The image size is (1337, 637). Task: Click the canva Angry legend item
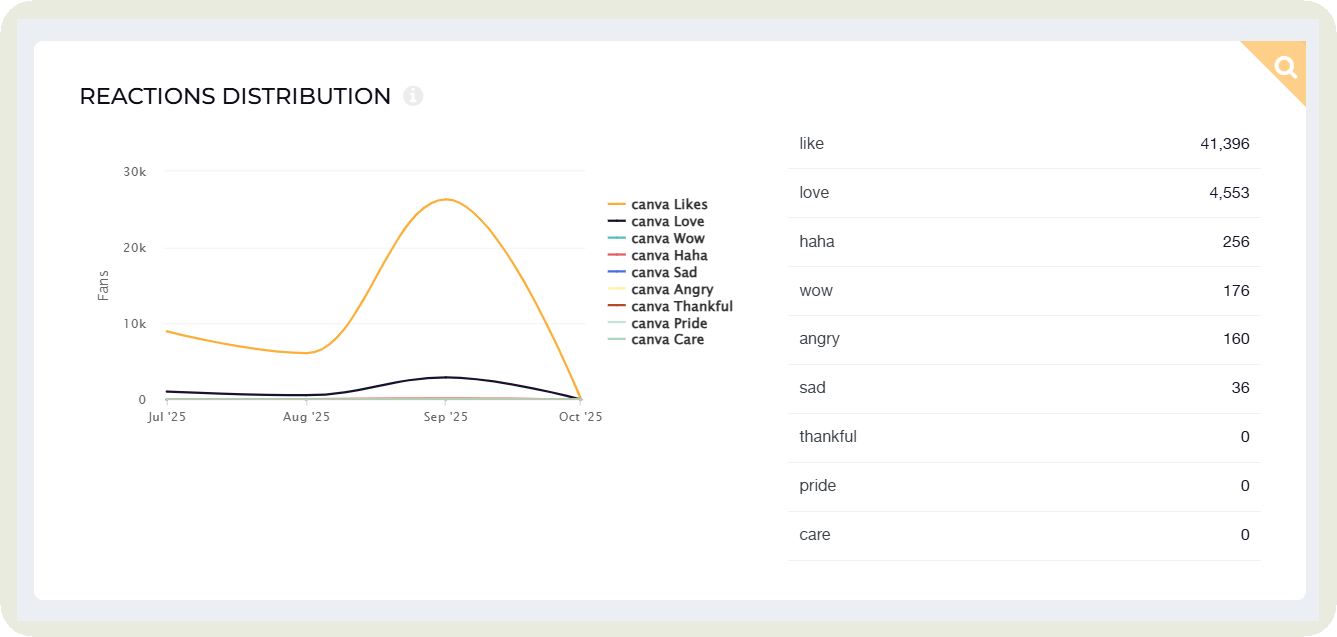pos(672,289)
